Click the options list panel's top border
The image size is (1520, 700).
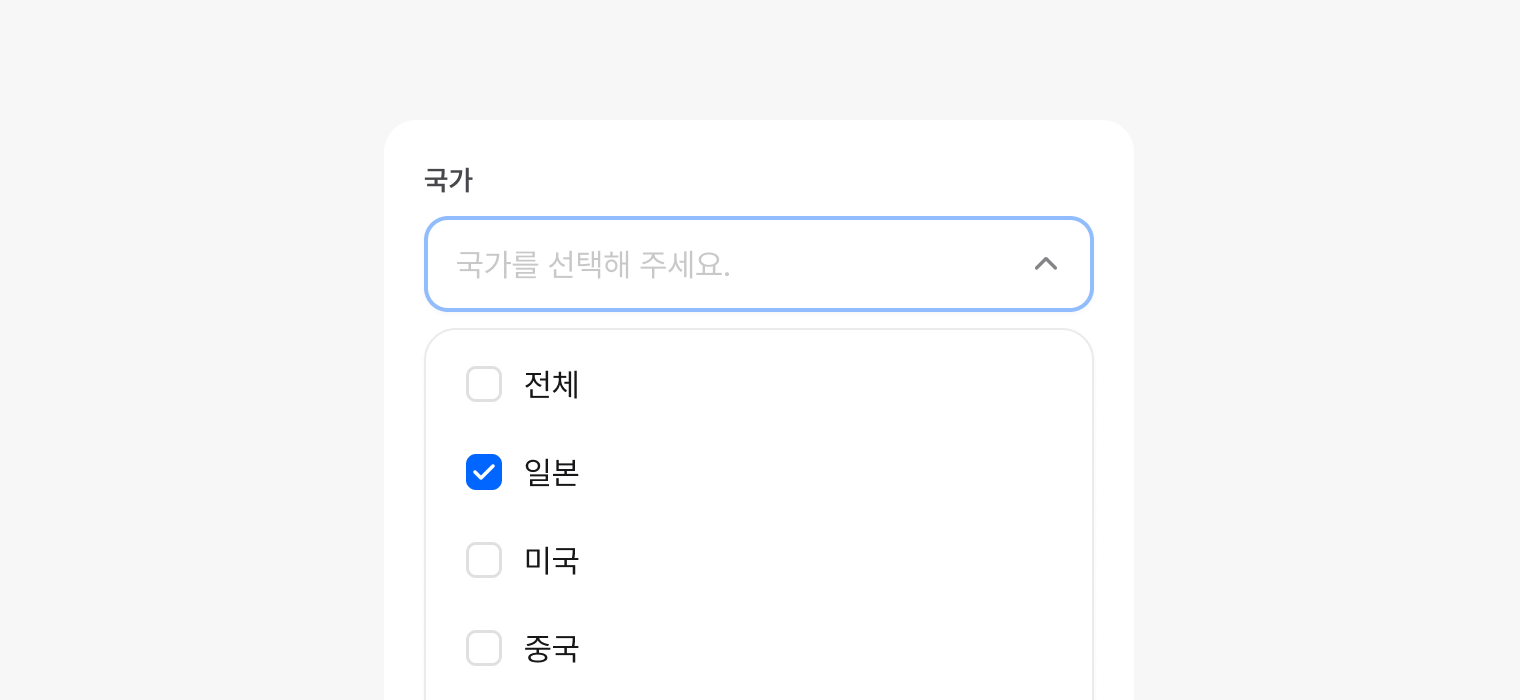click(x=759, y=330)
